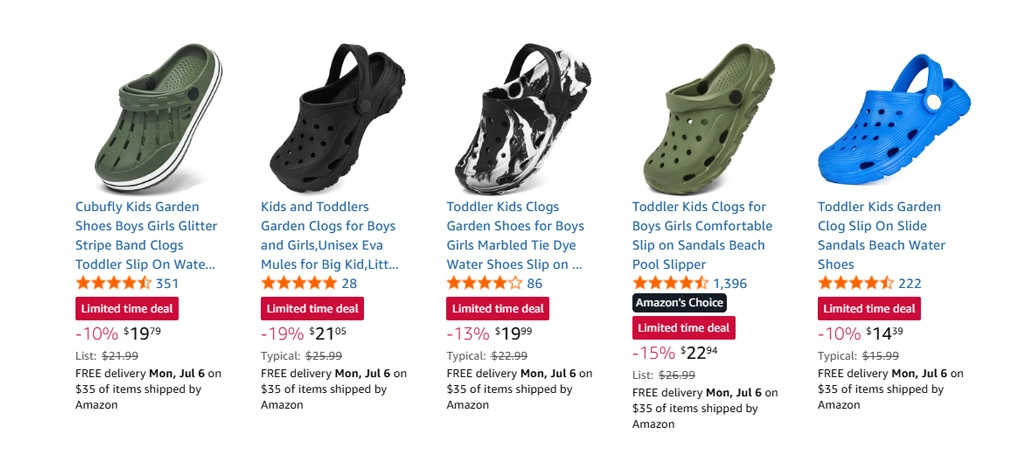Image resolution: width=1026 pixels, height=466 pixels.
Task: Show star ratings for the Cubufly clog
Action: pyautogui.click(x=114, y=283)
